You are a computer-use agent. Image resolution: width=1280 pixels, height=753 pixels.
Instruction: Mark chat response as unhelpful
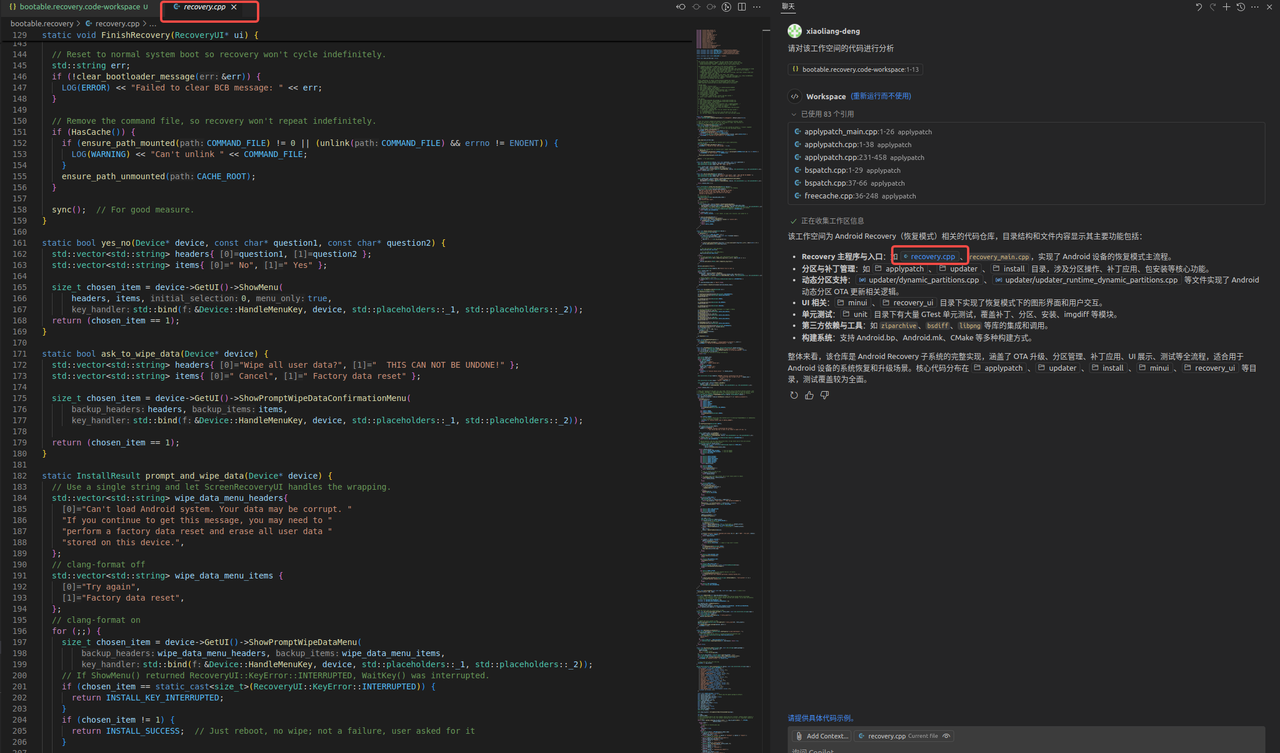tap(824, 395)
